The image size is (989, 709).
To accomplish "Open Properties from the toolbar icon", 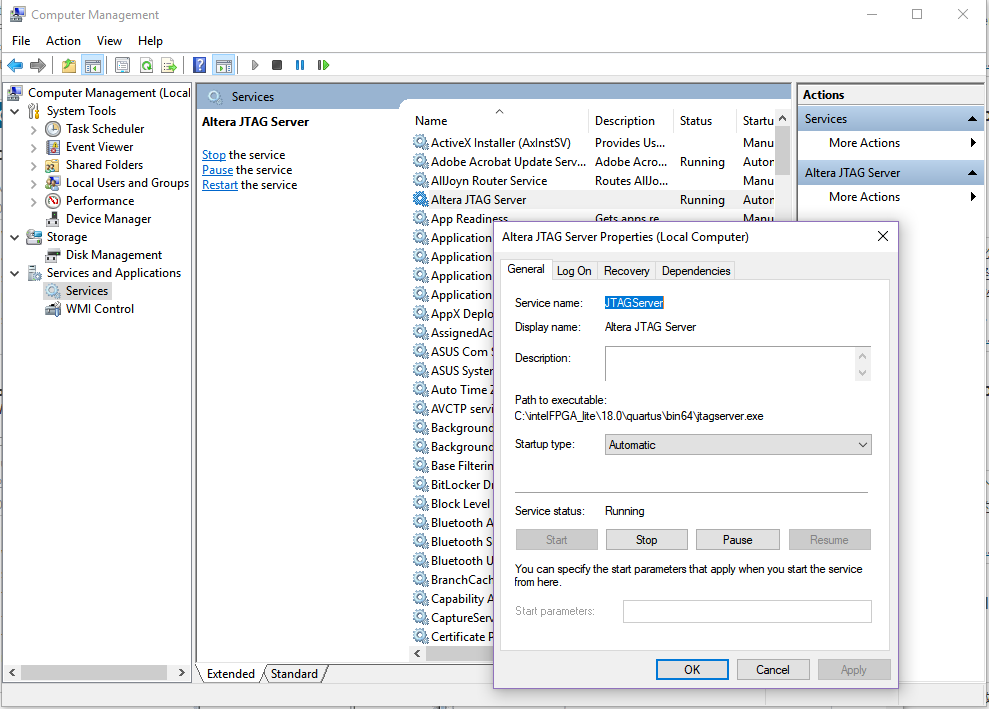I will point(123,65).
